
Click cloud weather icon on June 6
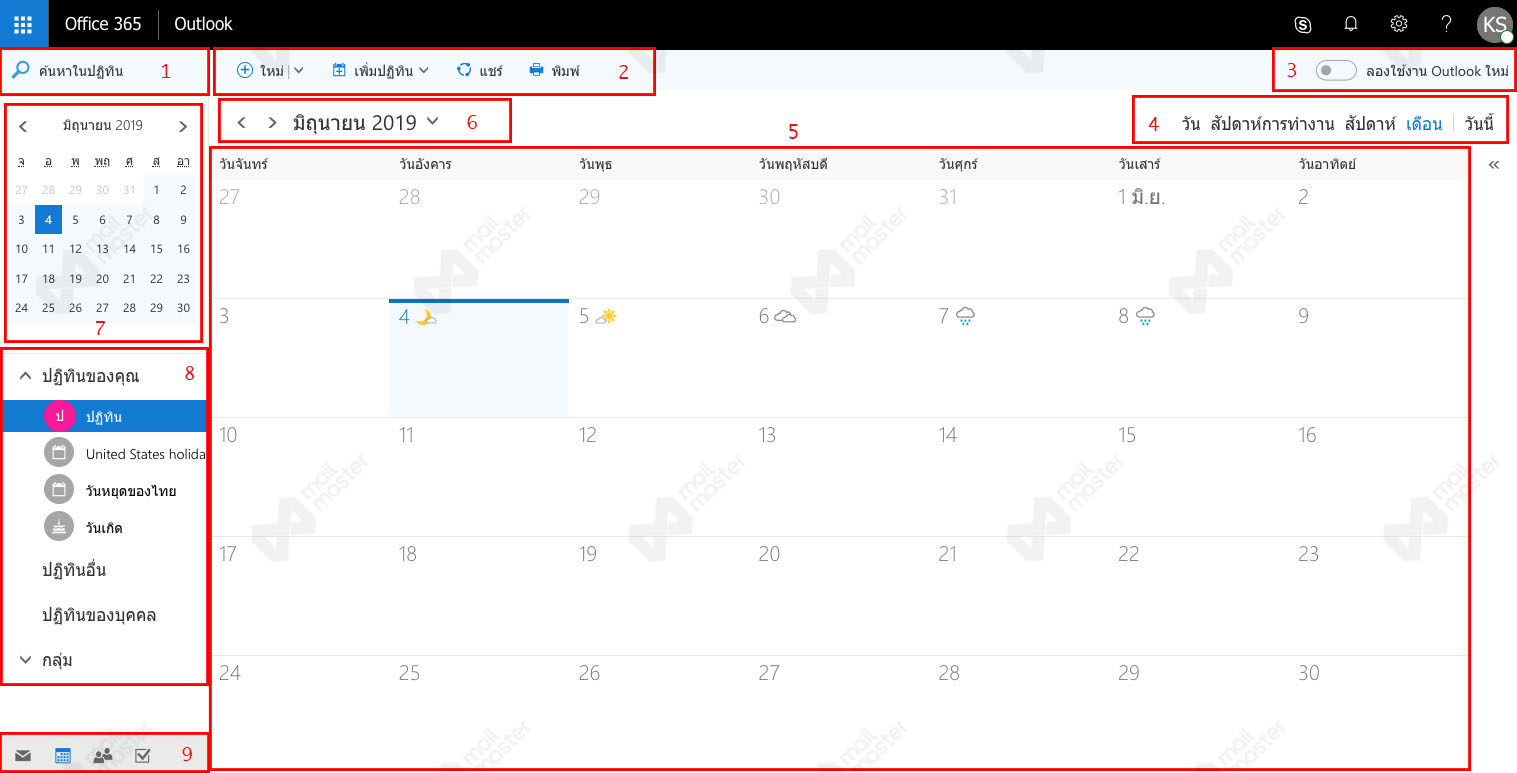tap(785, 316)
